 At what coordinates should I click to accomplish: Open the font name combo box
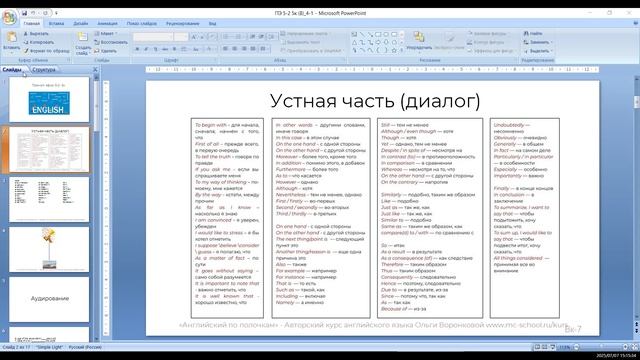tap(153, 37)
